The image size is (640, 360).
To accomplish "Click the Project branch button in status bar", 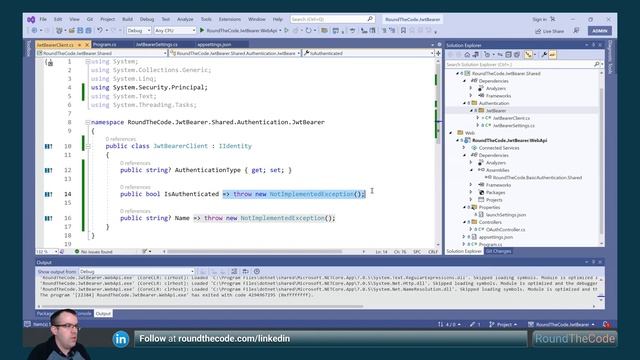I will pos(503,324).
